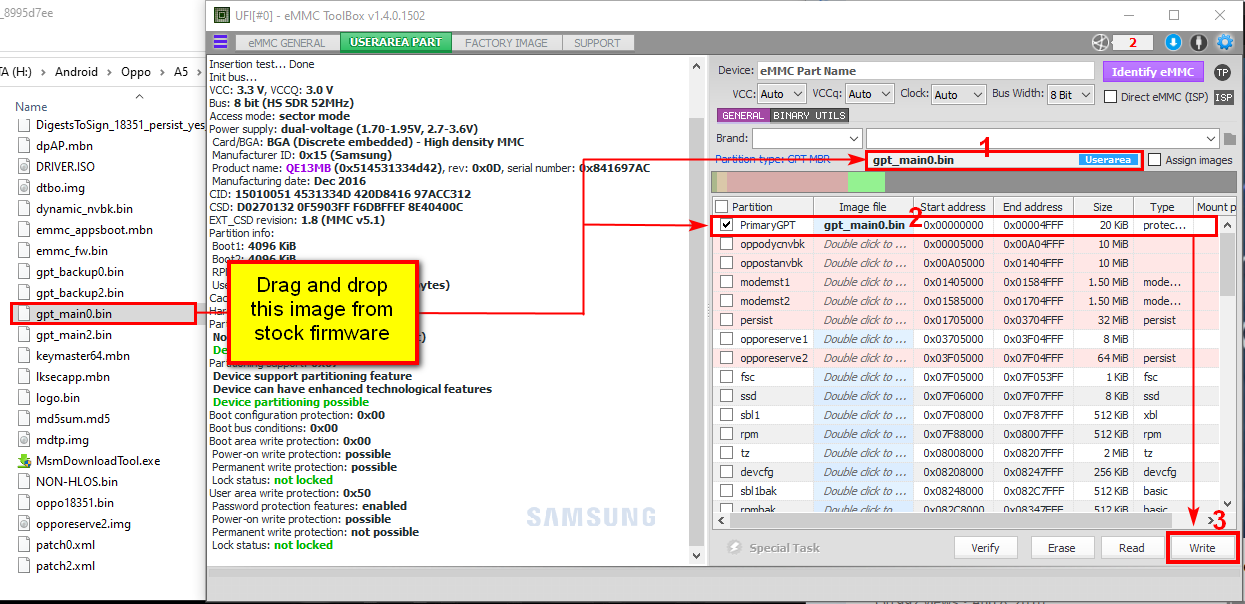
Task: Click the opporeserve2.img file icon
Action: point(24,524)
